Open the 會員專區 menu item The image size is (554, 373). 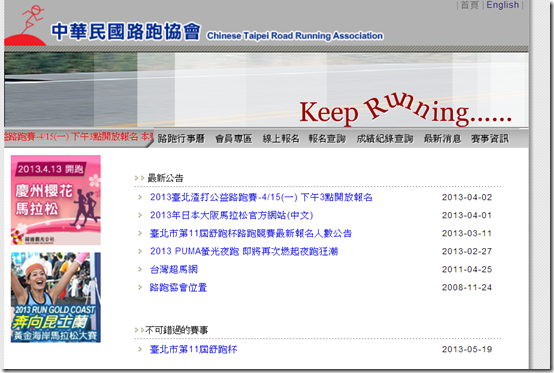click(234, 139)
